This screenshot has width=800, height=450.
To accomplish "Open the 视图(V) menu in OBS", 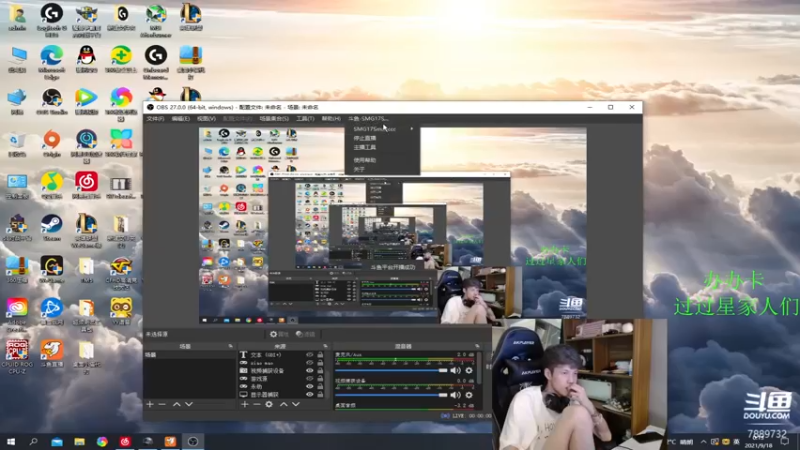I will tap(206, 118).
